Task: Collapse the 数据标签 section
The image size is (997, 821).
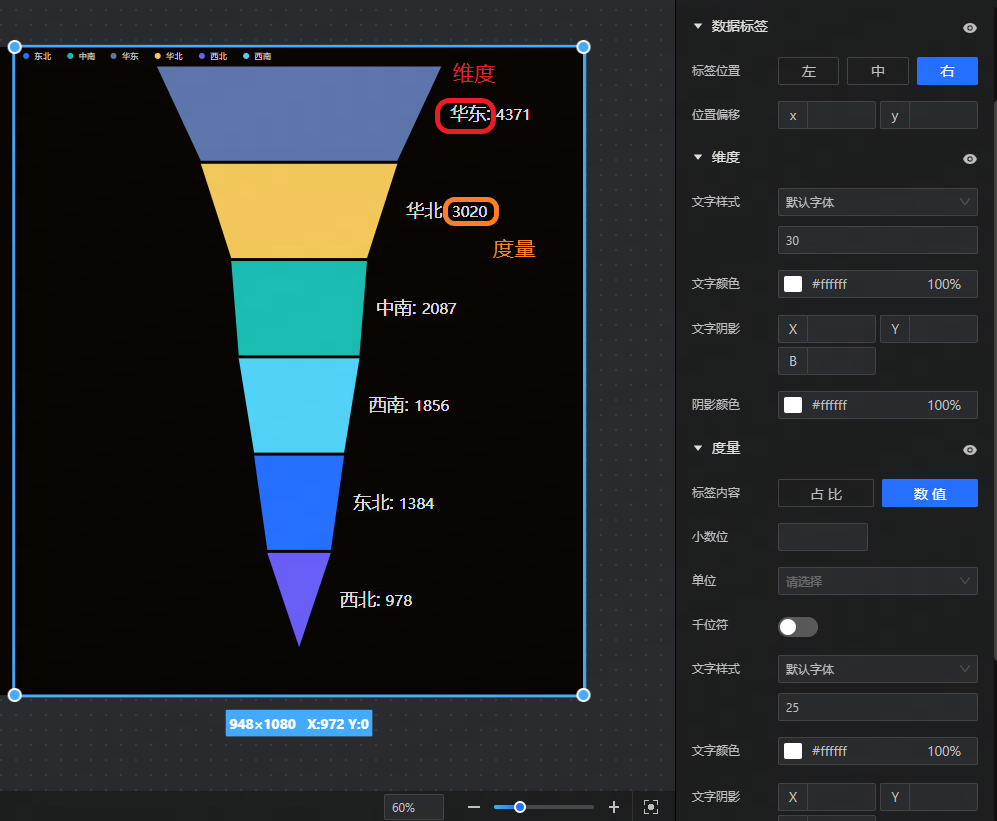Action: 698,27
